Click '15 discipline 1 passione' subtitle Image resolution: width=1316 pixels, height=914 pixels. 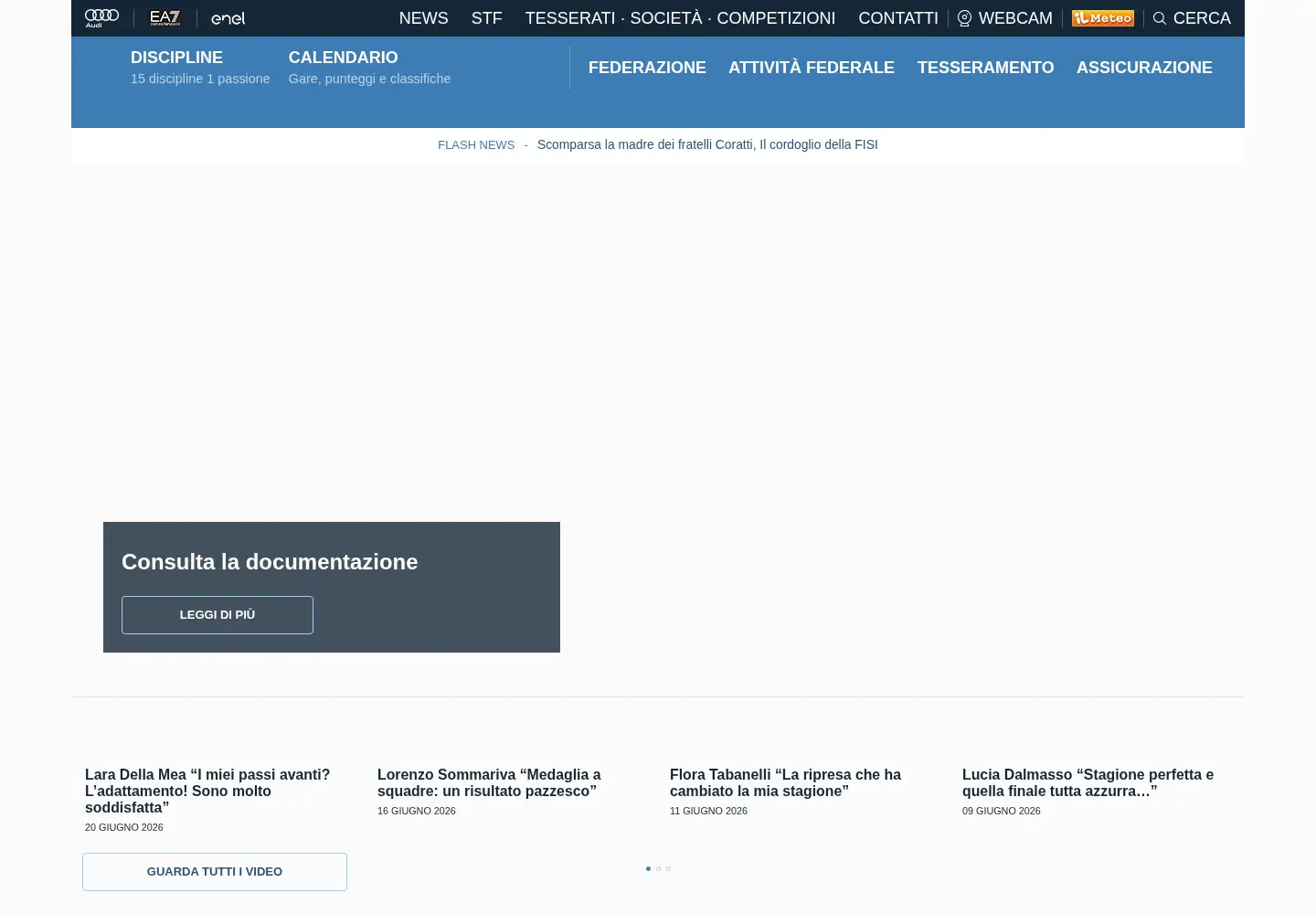[x=200, y=79]
